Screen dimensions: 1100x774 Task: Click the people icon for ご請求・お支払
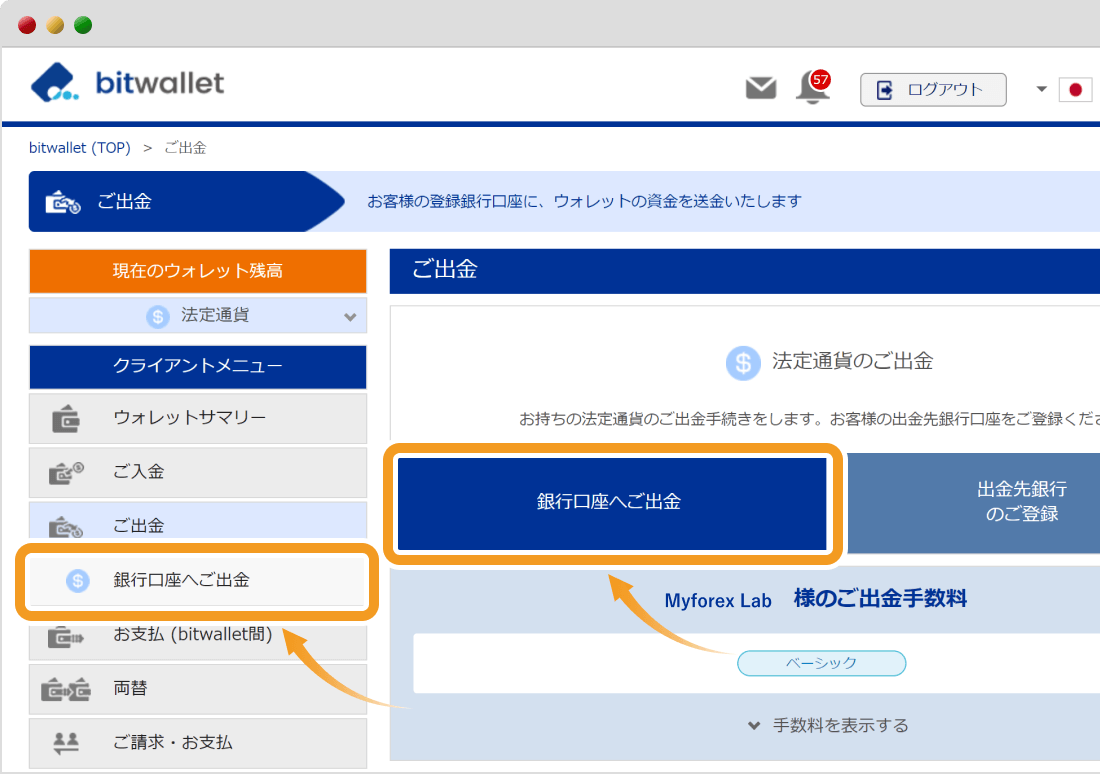(x=66, y=743)
